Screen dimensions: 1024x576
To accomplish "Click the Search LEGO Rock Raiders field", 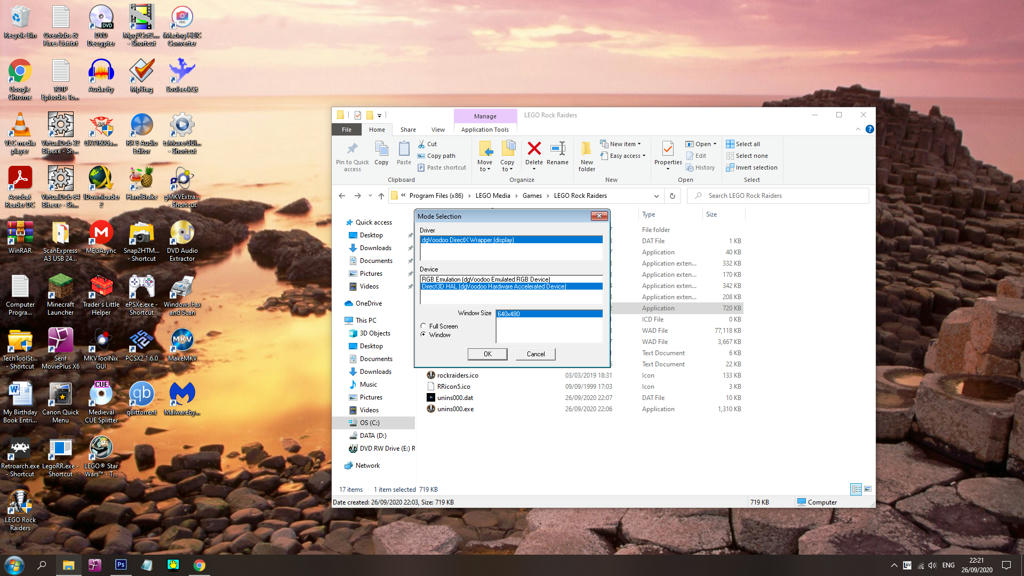I will pos(780,196).
